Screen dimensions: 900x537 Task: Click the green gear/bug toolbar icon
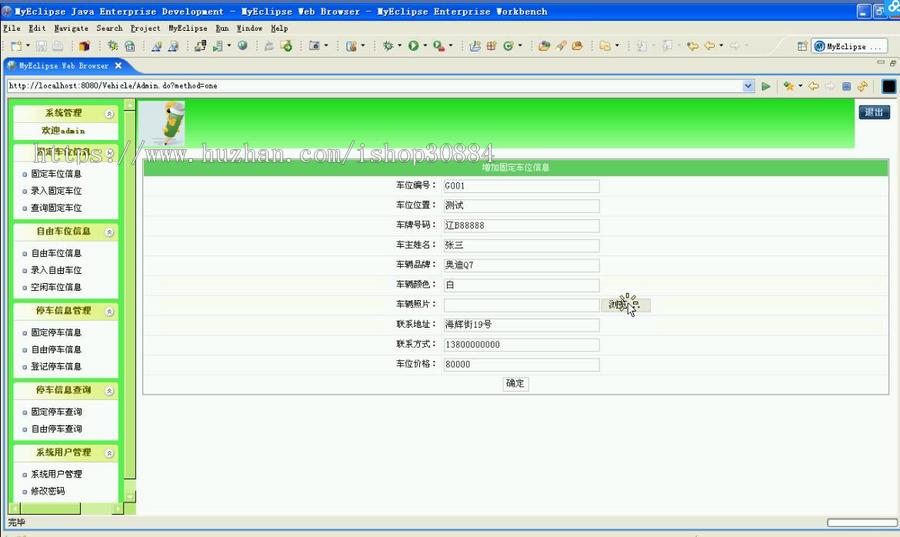click(x=112, y=46)
